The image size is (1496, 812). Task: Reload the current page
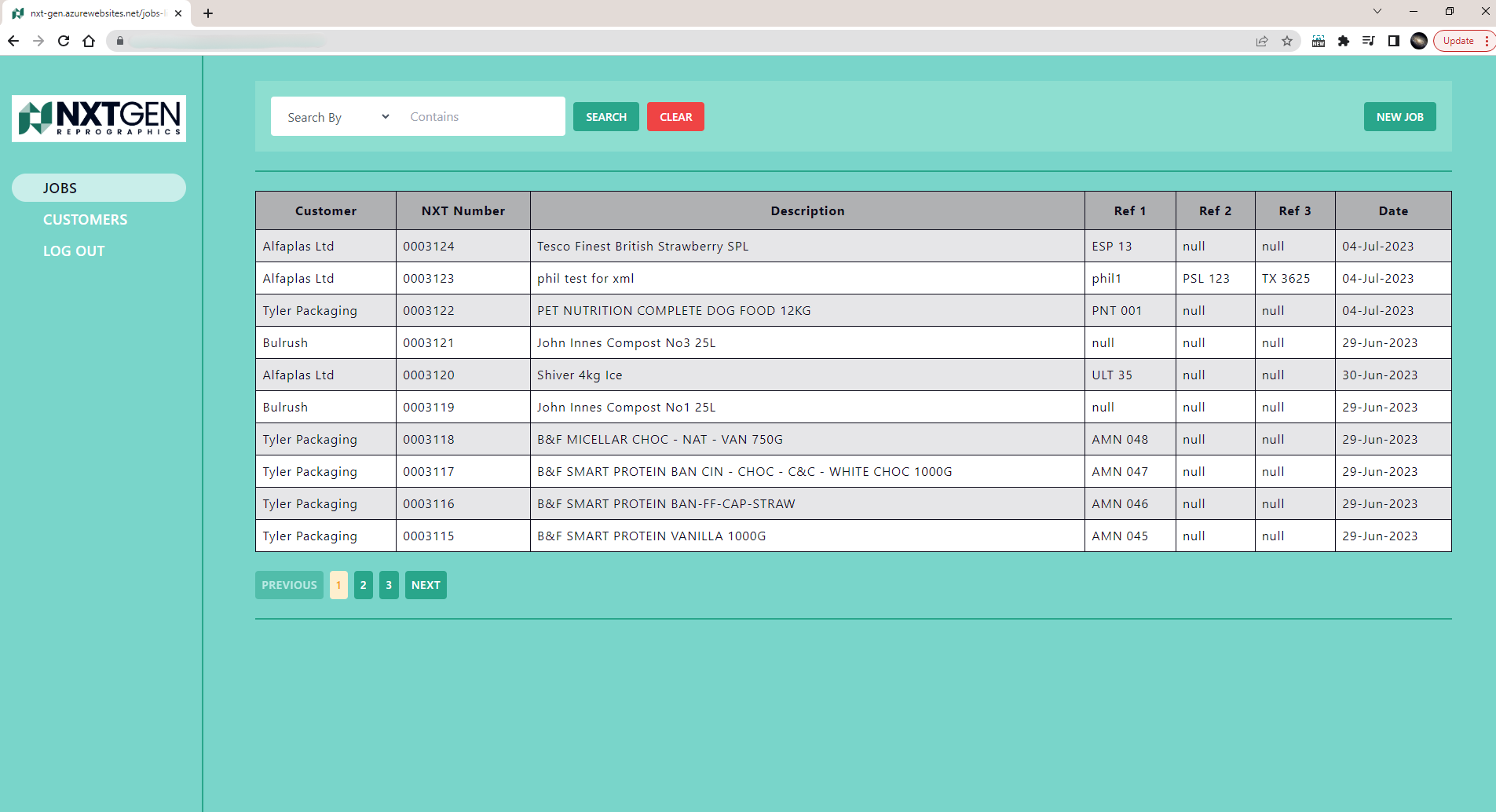tap(64, 41)
